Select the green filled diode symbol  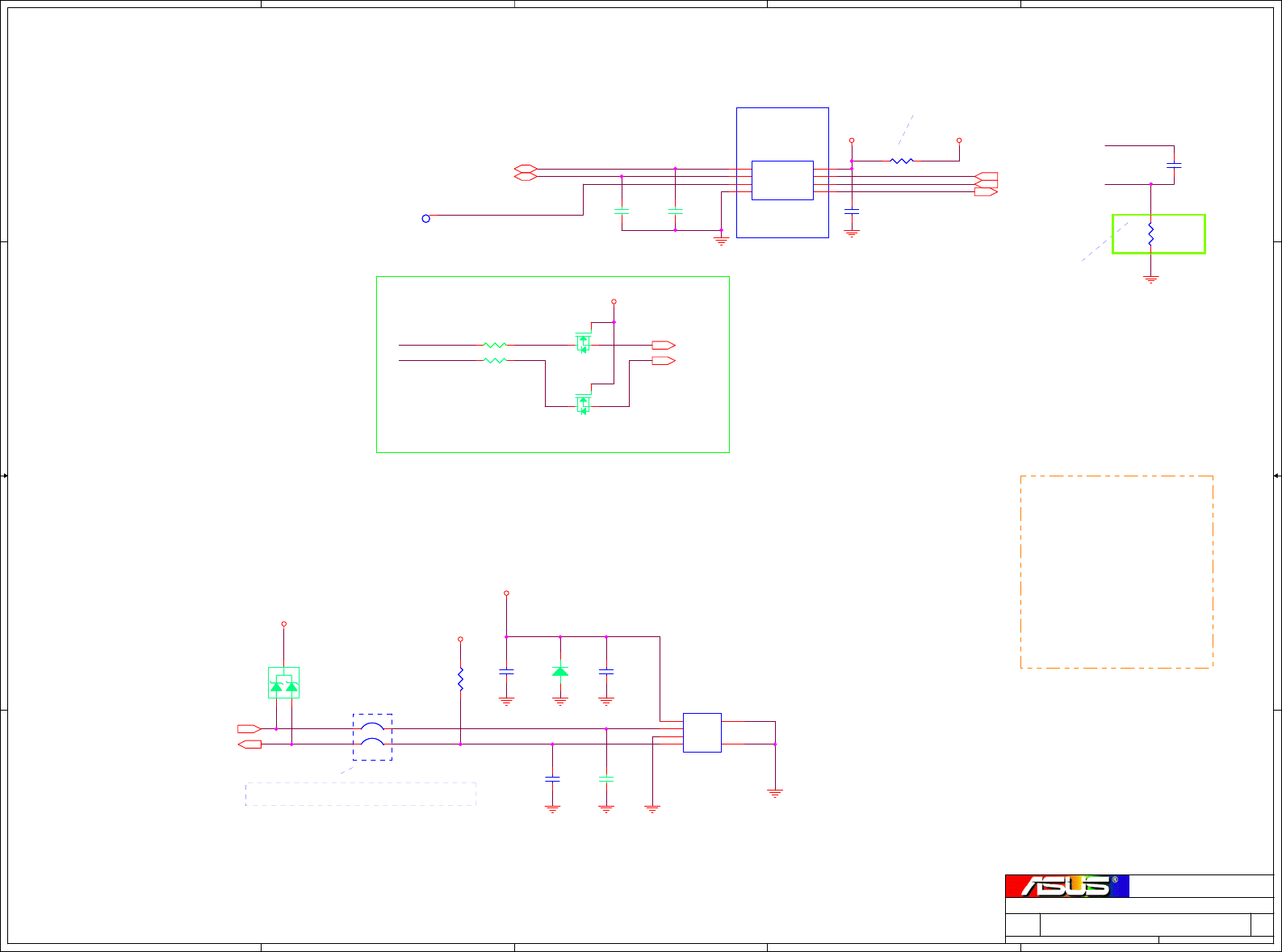tap(560, 671)
